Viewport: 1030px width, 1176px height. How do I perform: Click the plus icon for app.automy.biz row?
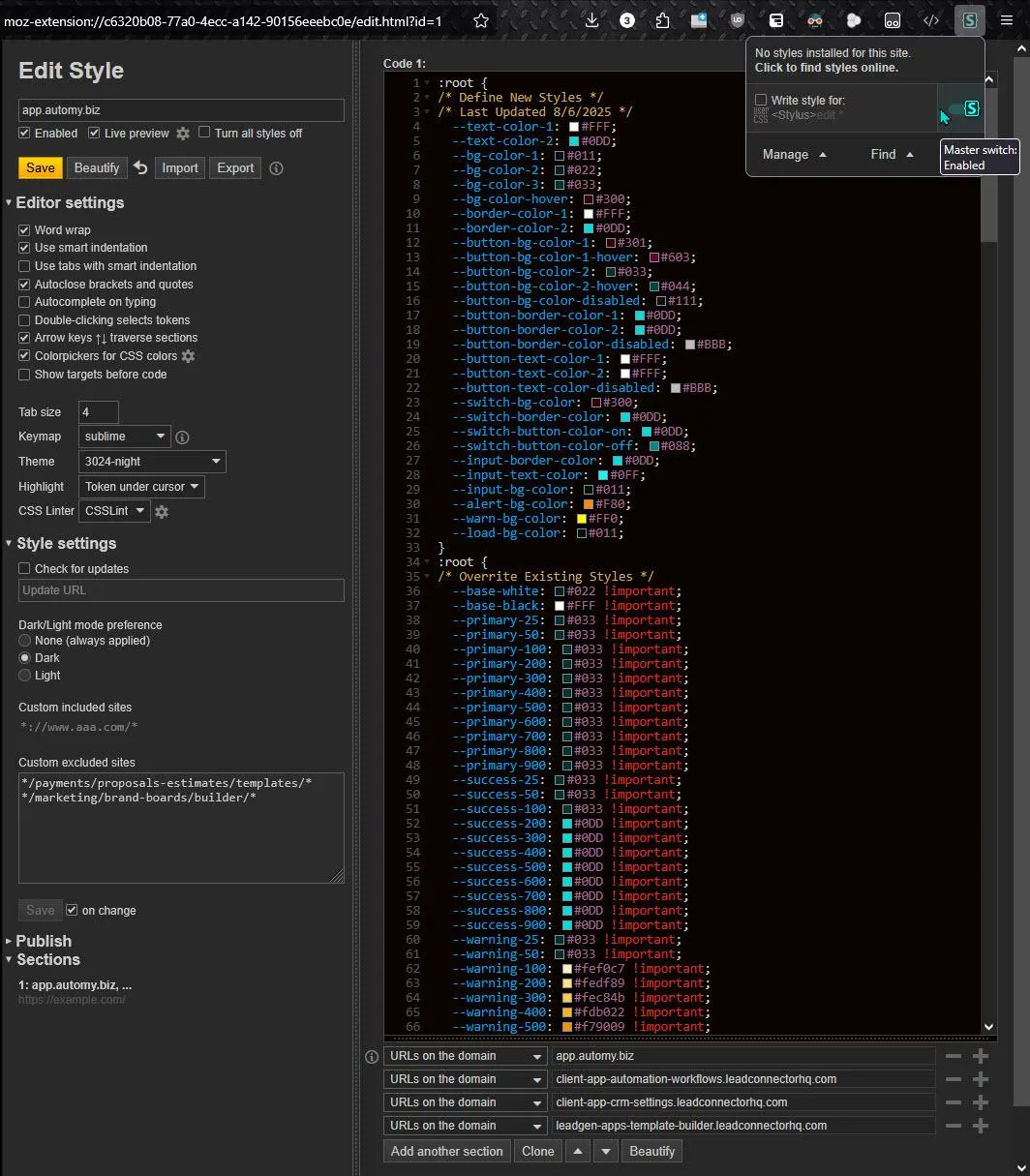tap(980, 1056)
